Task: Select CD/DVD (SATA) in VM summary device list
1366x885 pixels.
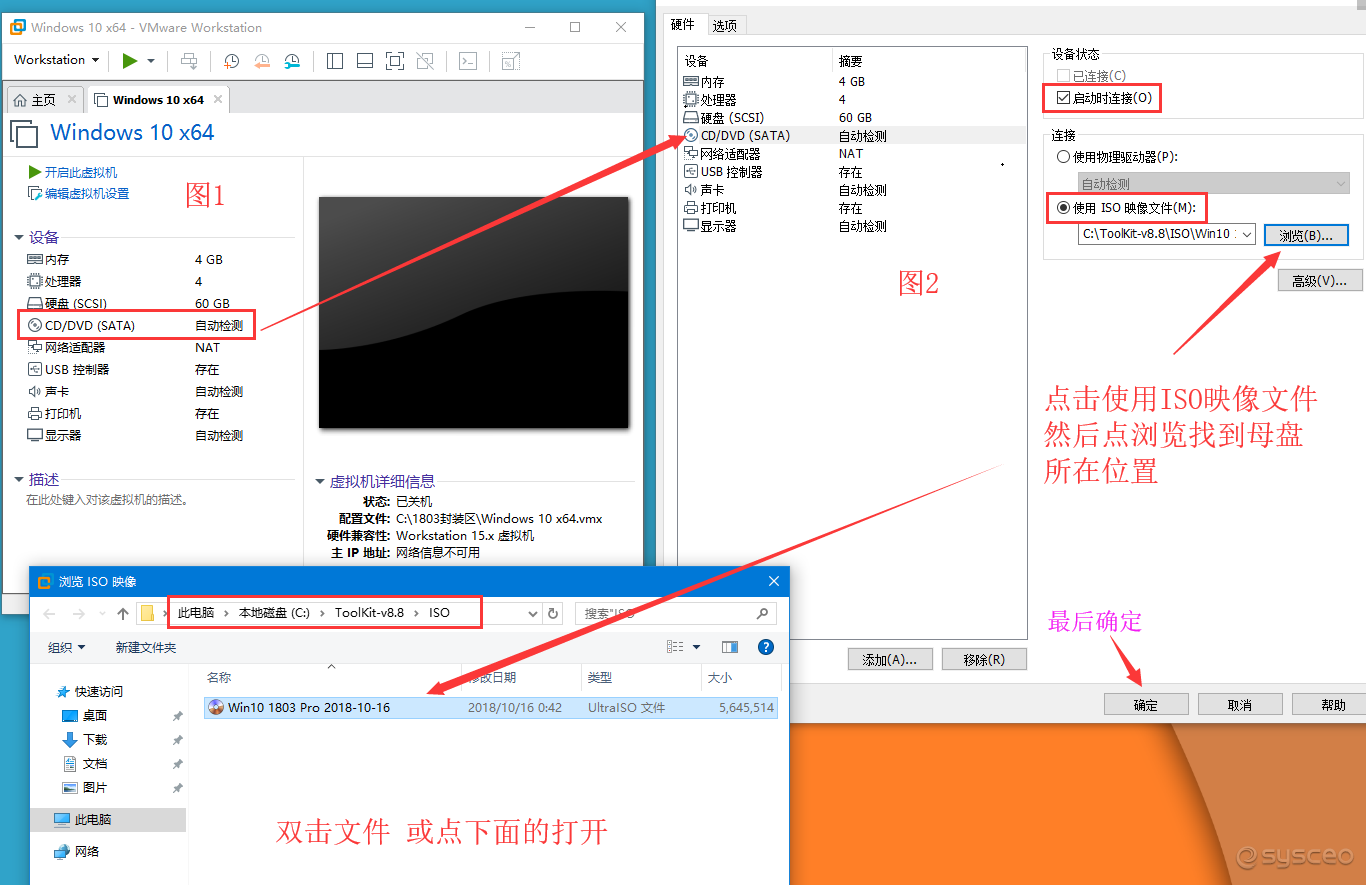Action: (137, 326)
